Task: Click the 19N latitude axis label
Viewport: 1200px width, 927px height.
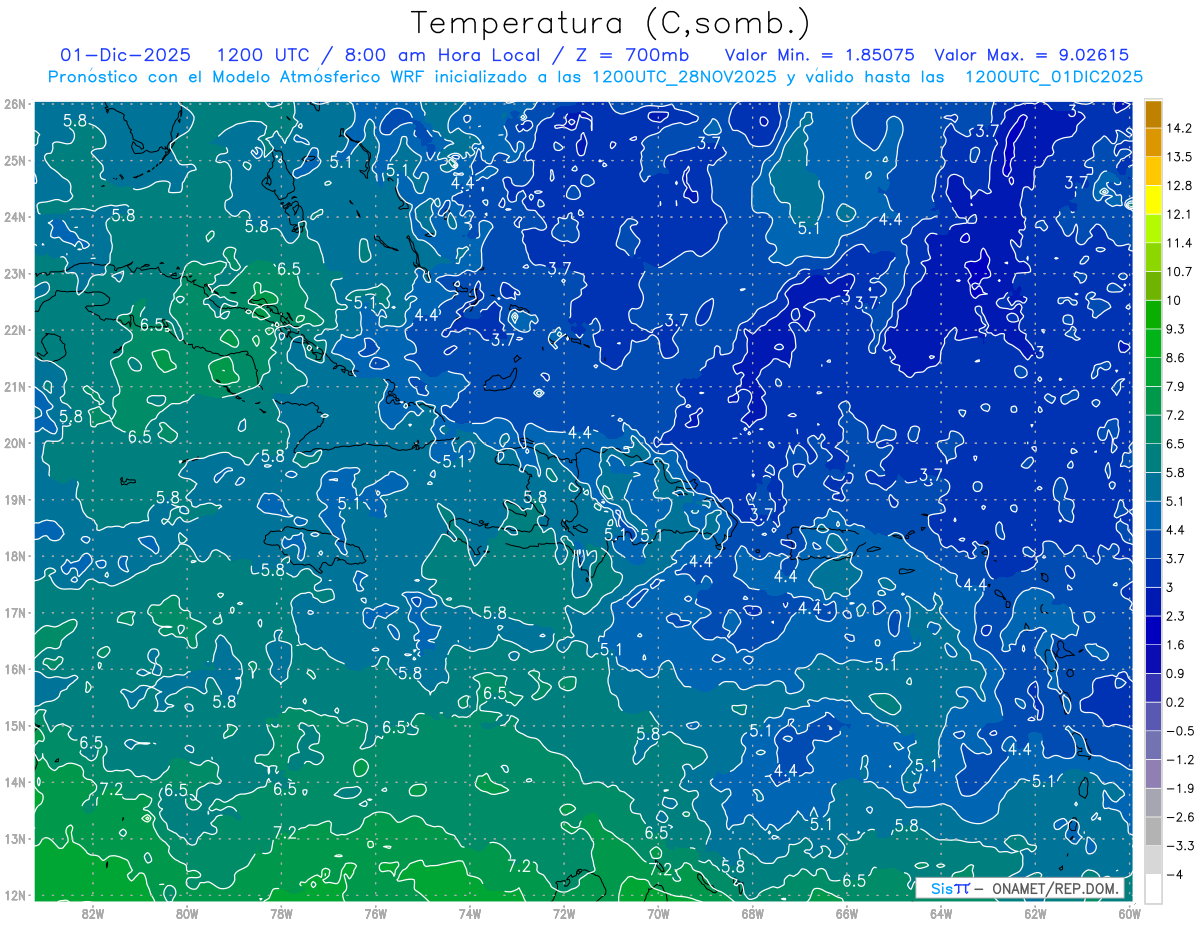Action: [15, 499]
